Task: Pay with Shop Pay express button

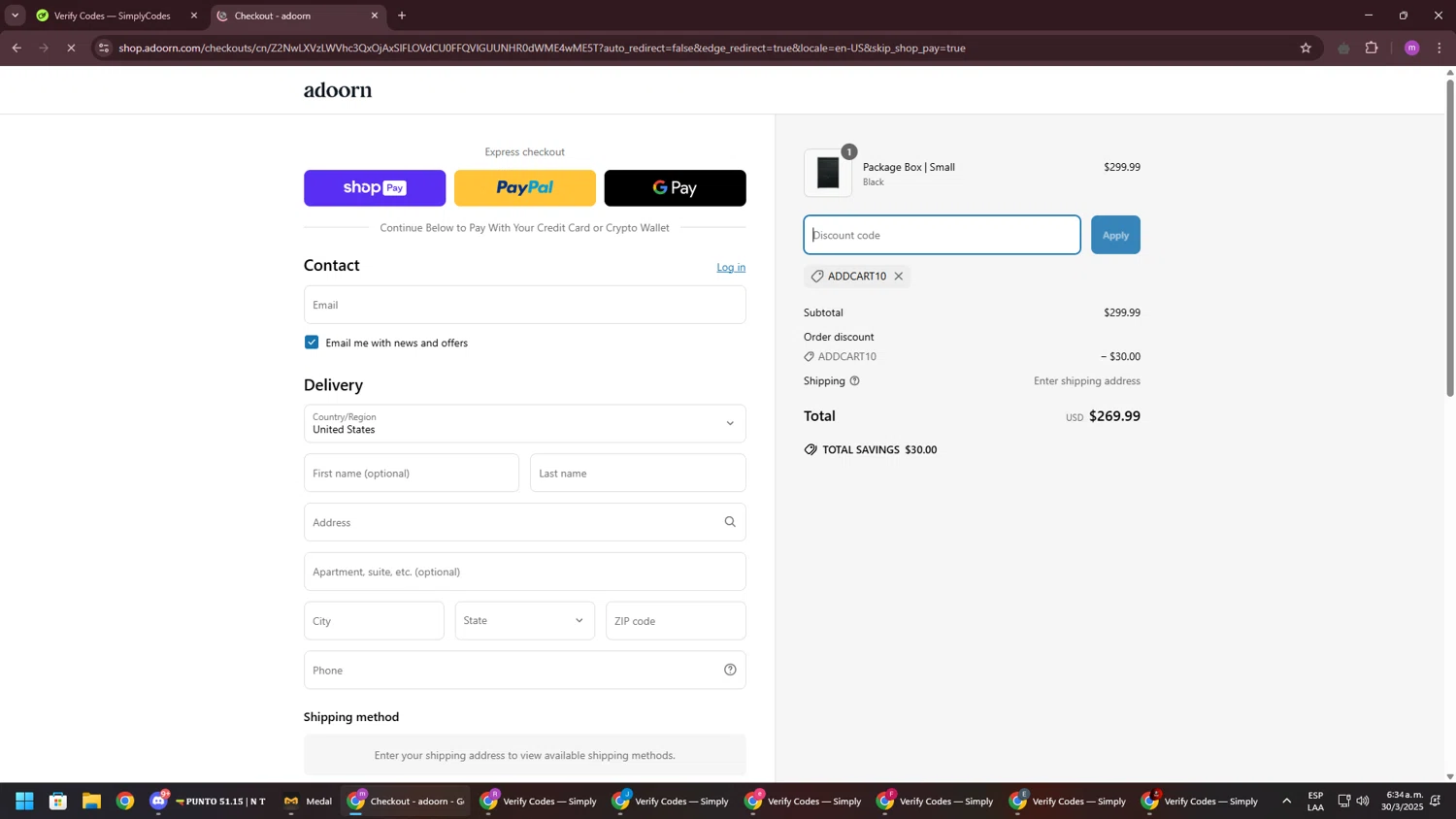Action: pos(375,188)
